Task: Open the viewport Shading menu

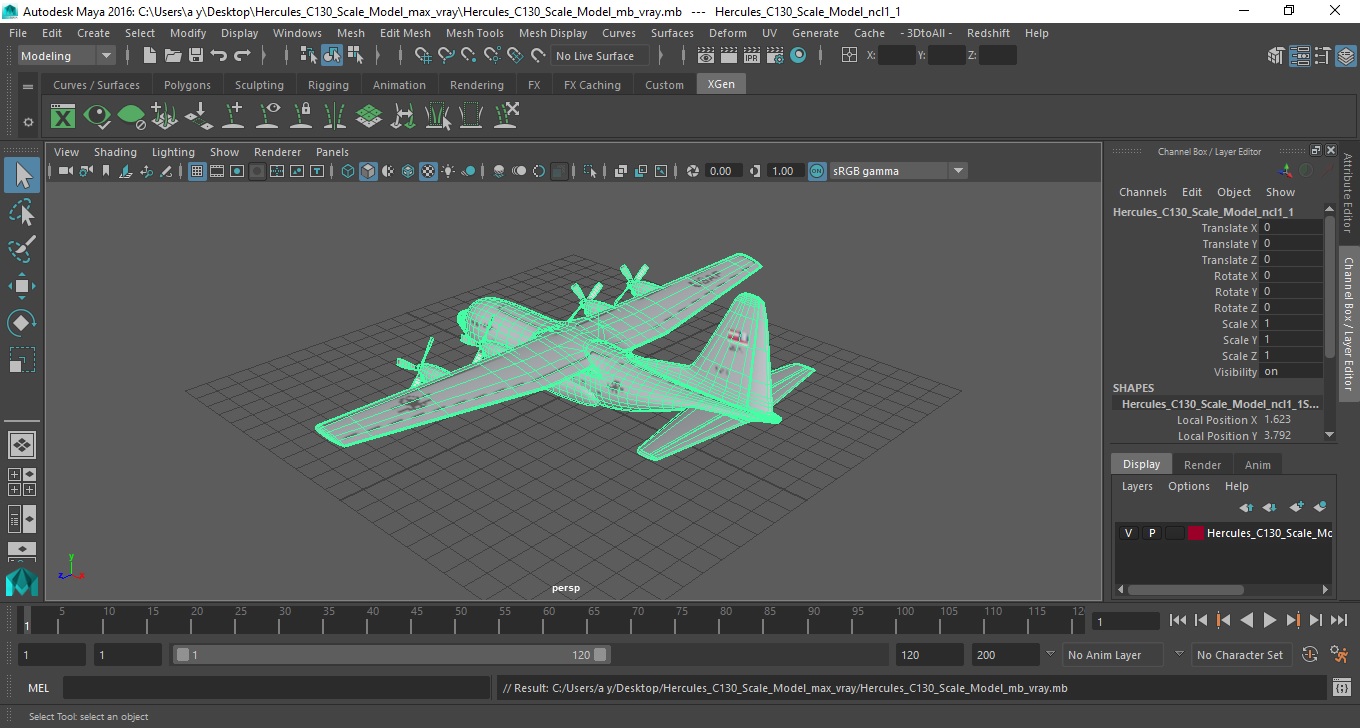Action: tap(115, 152)
